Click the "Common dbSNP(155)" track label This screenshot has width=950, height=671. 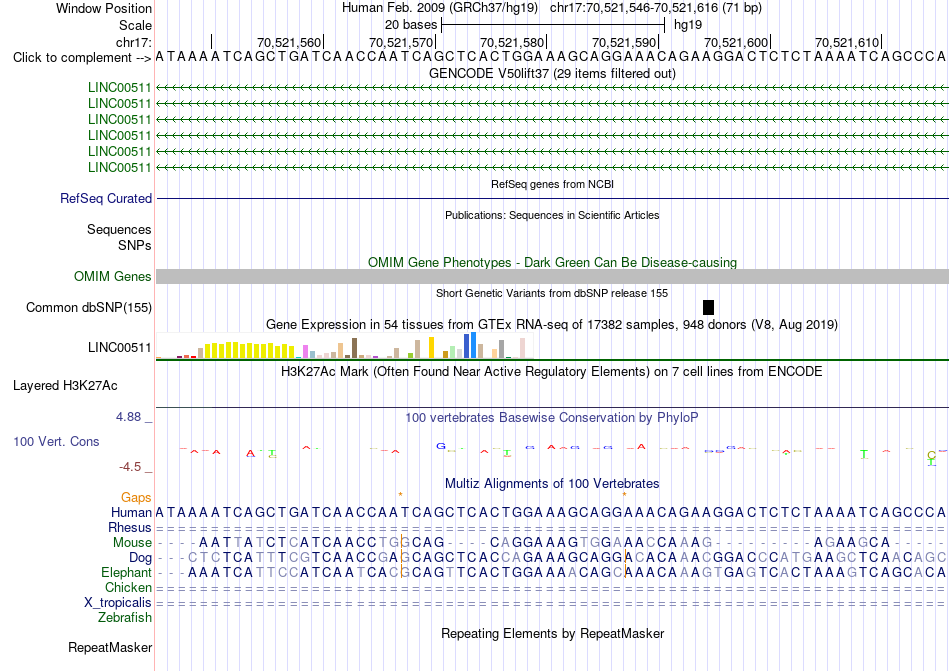point(89,308)
